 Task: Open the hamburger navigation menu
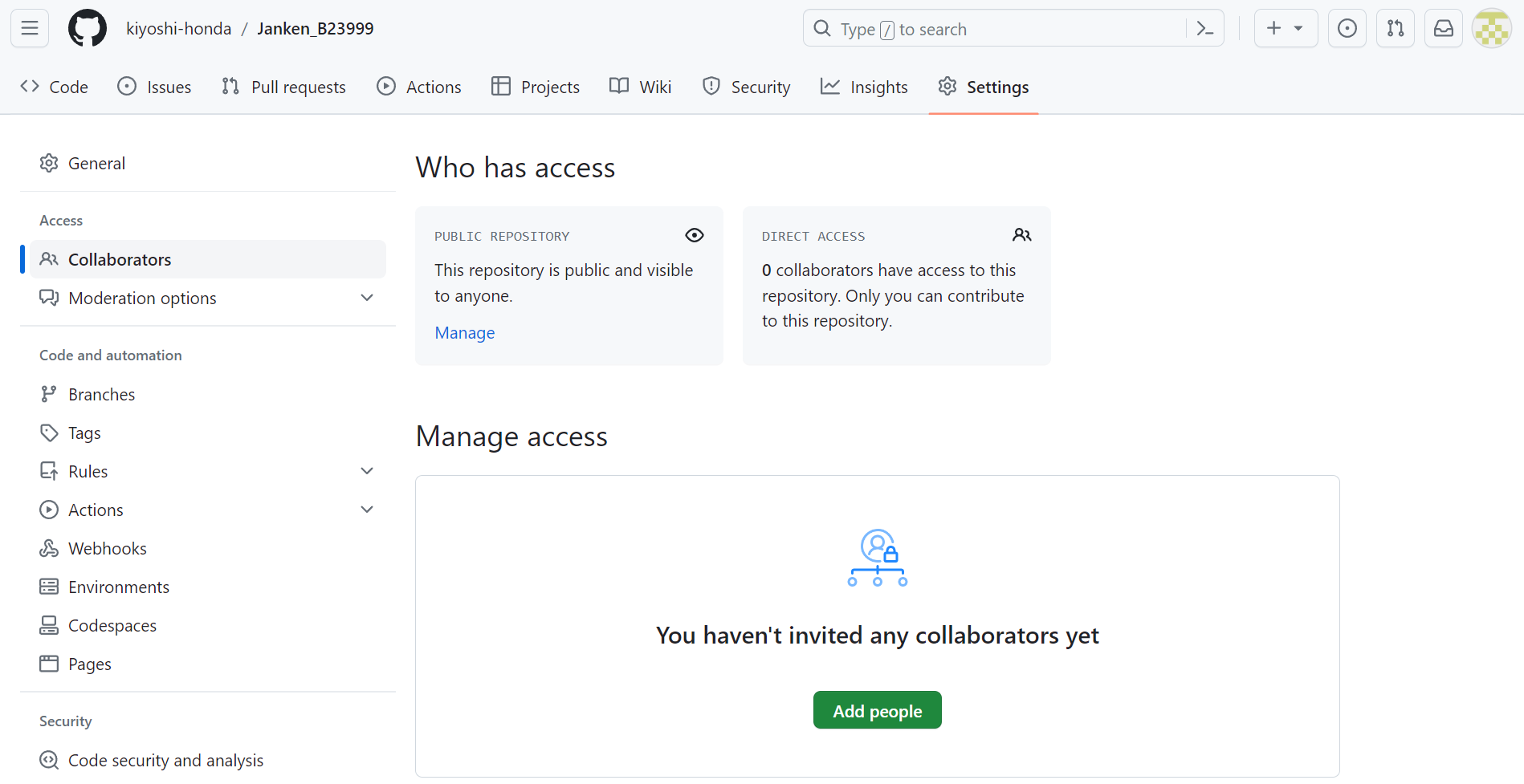click(30, 29)
